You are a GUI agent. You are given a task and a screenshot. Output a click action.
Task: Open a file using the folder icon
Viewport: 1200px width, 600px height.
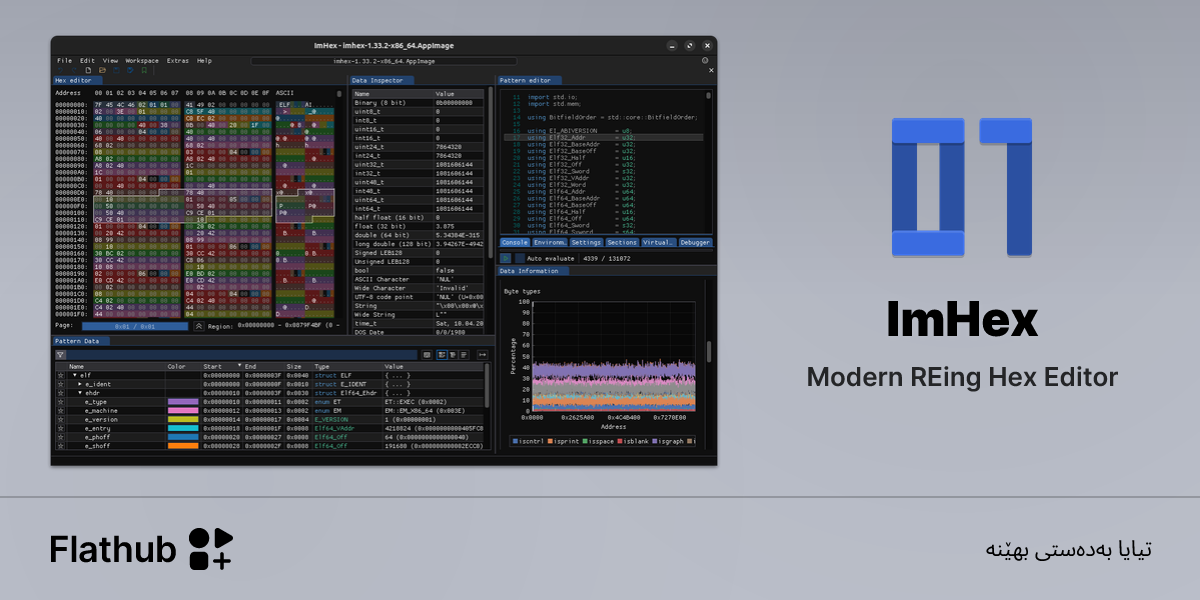tap(102, 70)
